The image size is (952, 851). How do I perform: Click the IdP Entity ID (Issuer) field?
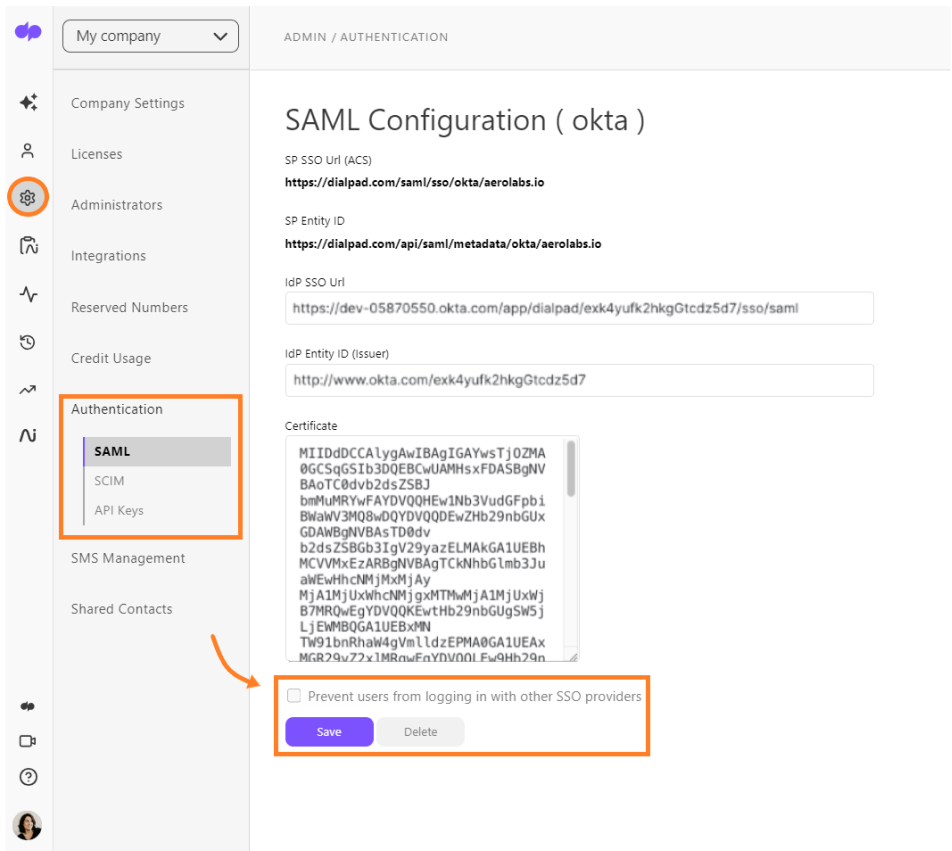coord(579,380)
